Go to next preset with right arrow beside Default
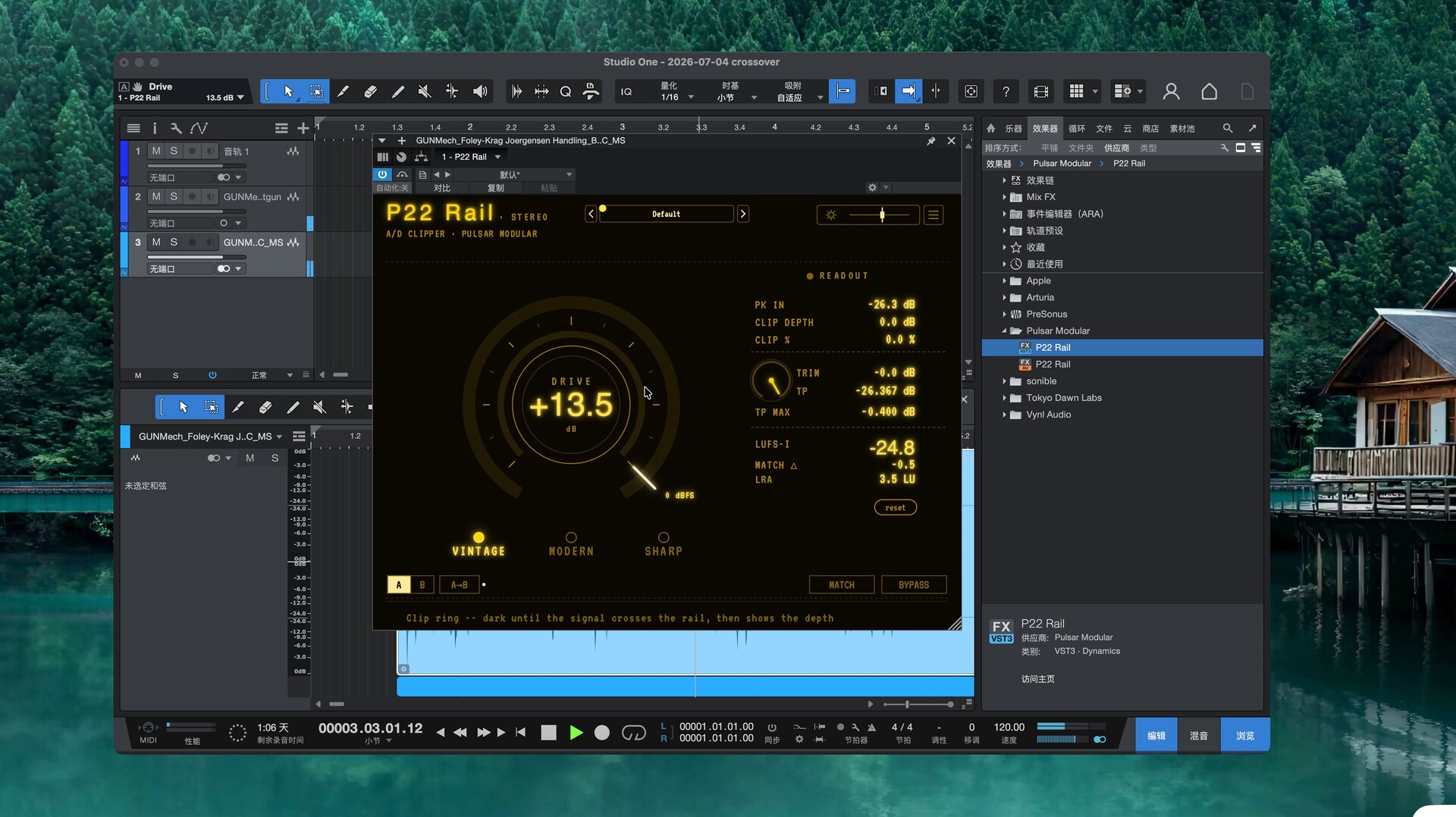 click(743, 214)
